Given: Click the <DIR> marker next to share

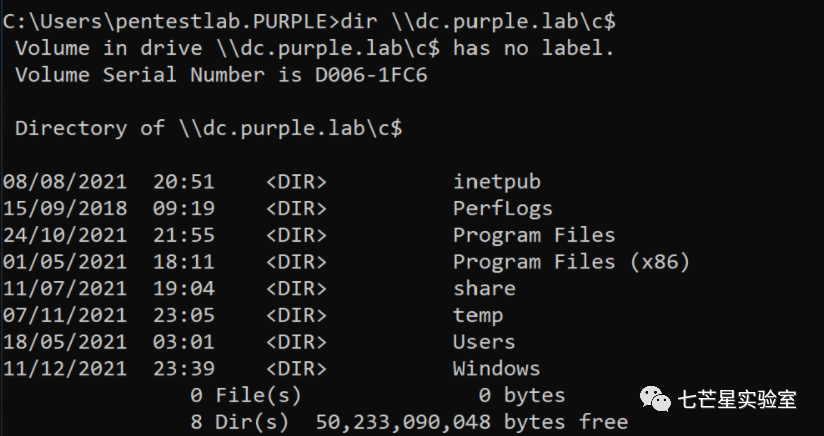Looking at the screenshot, I should (296, 288).
